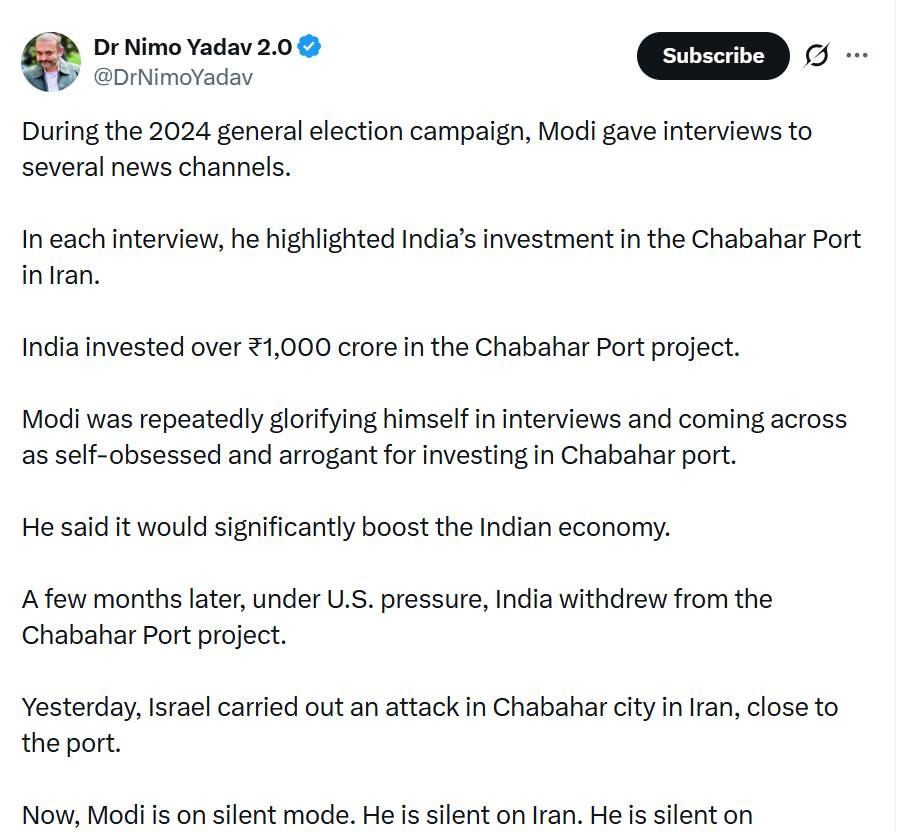This screenshot has height=832, width=898.
Task: Click the Grok explain post icon
Action: click(816, 56)
